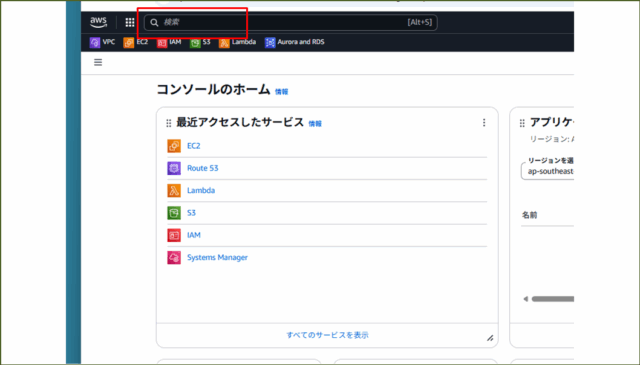Viewport: 640px width, 365px height.
Task: Open Systems Manager link in recent services
Action: point(217,258)
